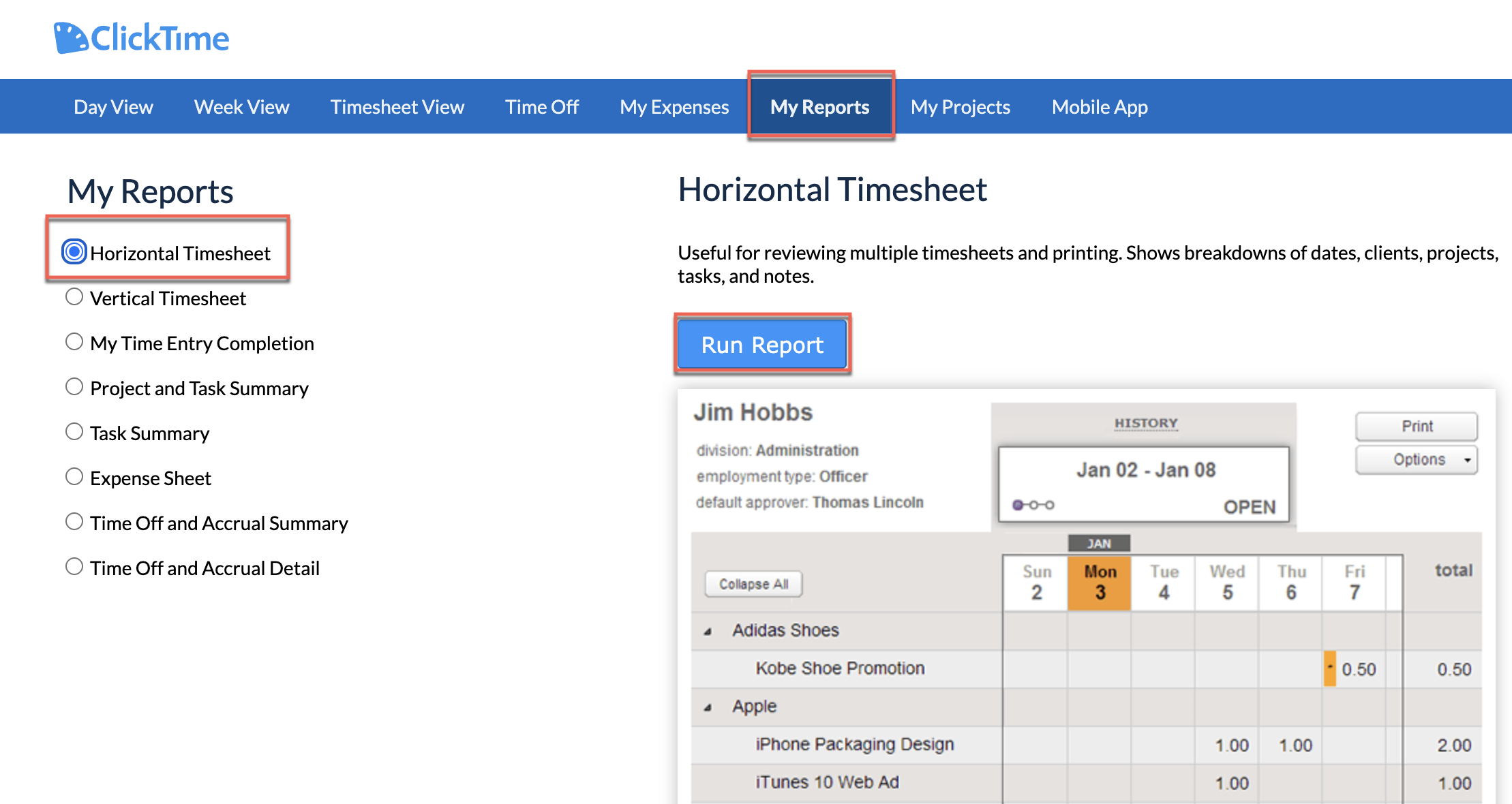The image size is (1512, 804).
Task: Click the orange note marker on Friday
Action: click(1329, 668)
